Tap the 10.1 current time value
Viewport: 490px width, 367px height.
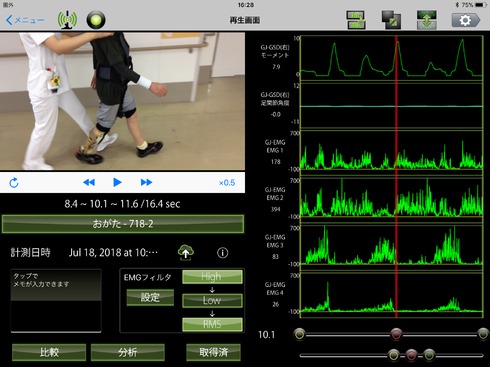click(267, 335)
